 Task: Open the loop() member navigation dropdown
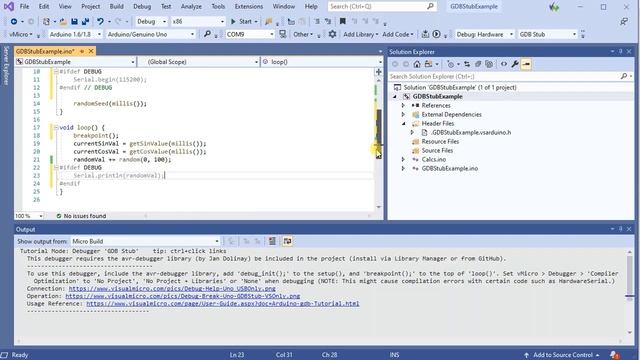321,62
